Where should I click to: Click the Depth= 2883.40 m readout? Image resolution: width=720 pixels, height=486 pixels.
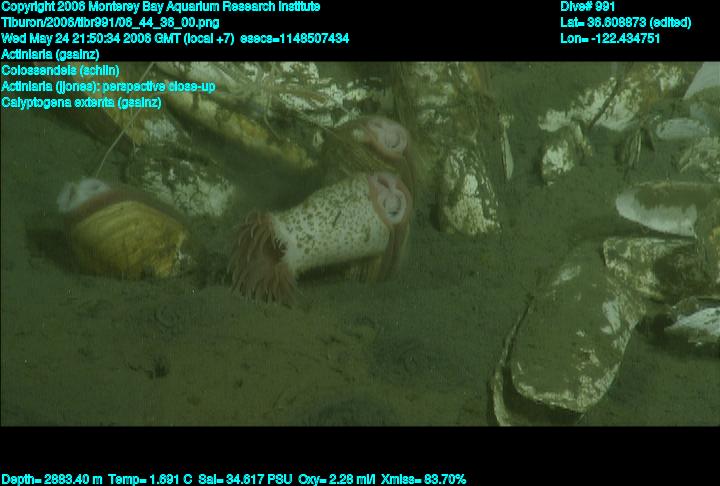(52, 480)
